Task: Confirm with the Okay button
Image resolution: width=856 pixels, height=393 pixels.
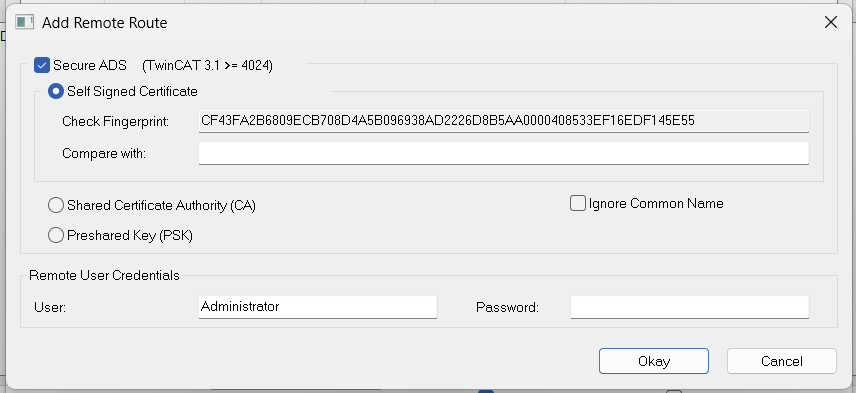Action: coord(653,361)
